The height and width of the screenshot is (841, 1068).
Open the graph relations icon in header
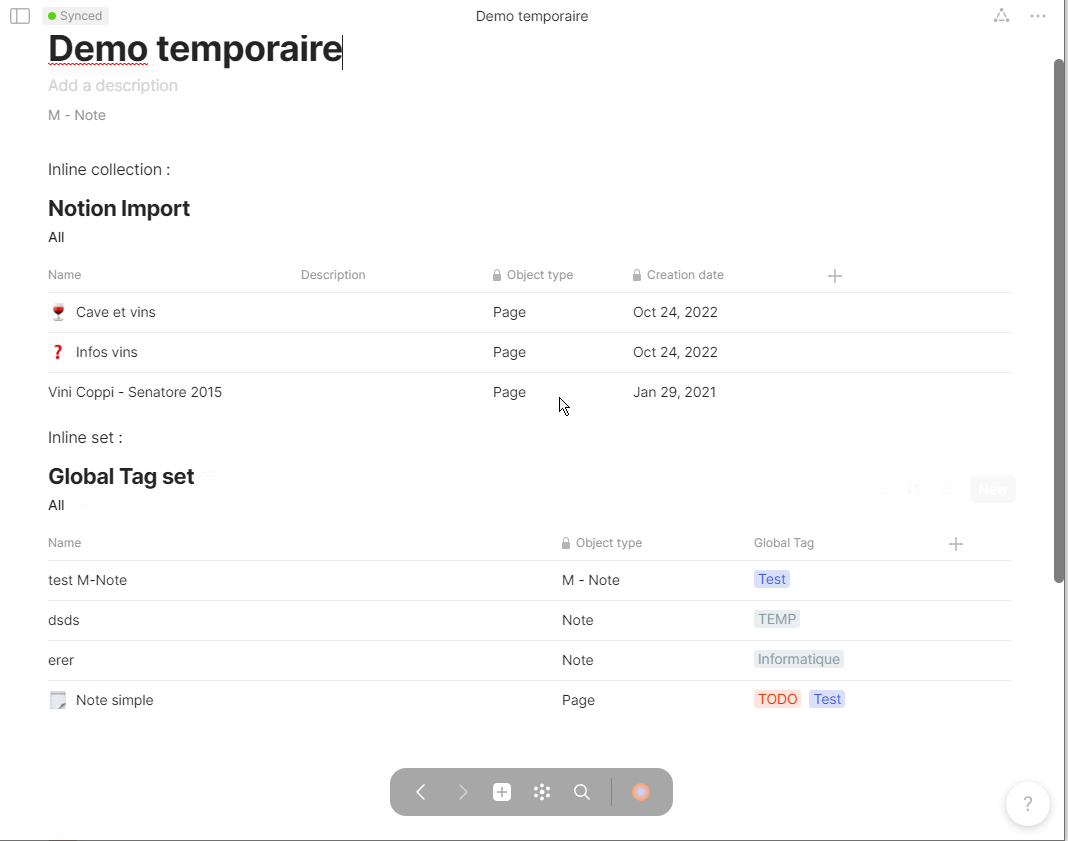click(1001, 16)
